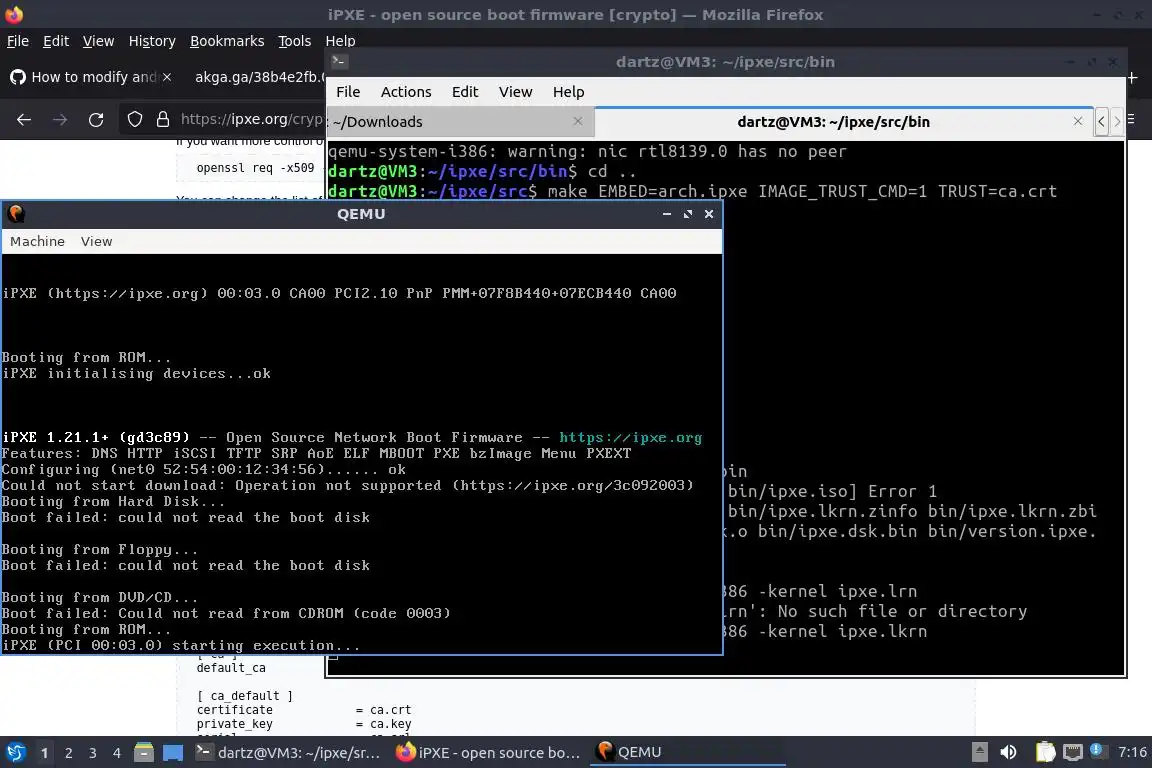Click the tracking protection shield icon
Screen dimensions: 1152x768
coord(134,120)
